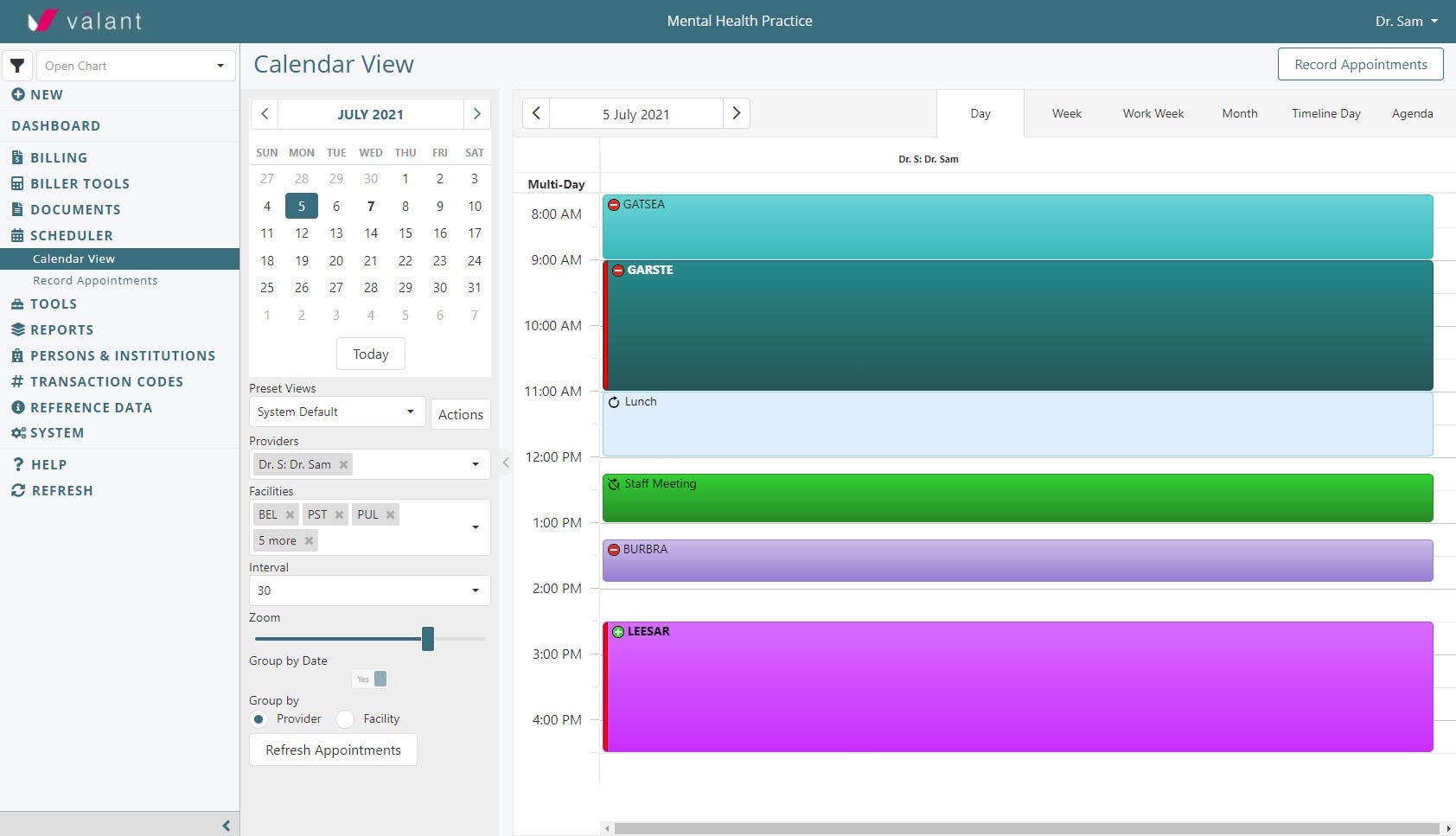The image size is (1456, 836).
Task: Select the Facility grouping radio button
Action: (x=345, y=718)
